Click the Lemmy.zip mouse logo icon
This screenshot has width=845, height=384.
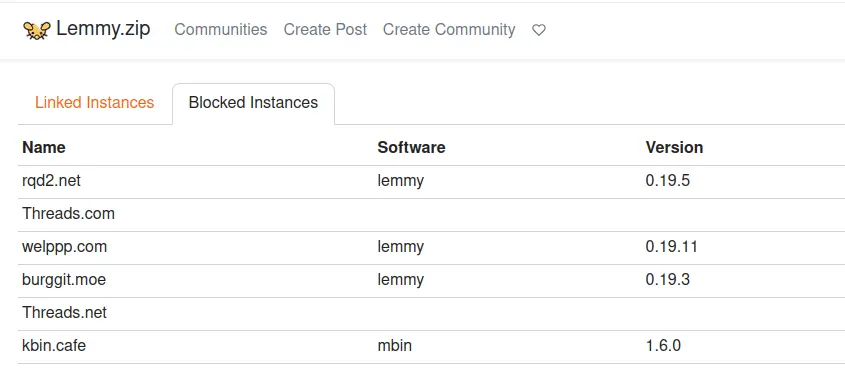tap(37, 30)
